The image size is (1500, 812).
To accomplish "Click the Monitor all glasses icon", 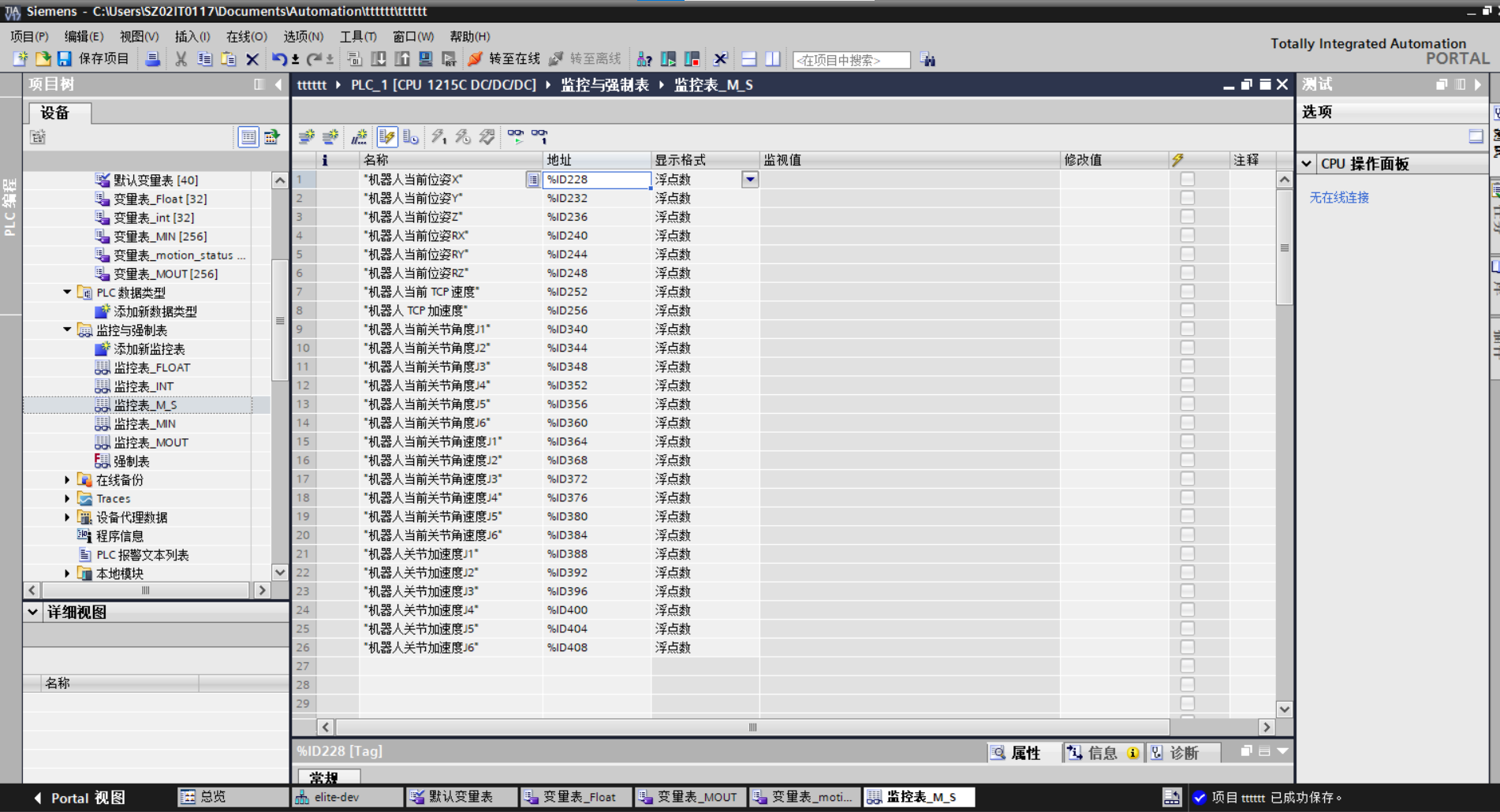I will 515,136.
